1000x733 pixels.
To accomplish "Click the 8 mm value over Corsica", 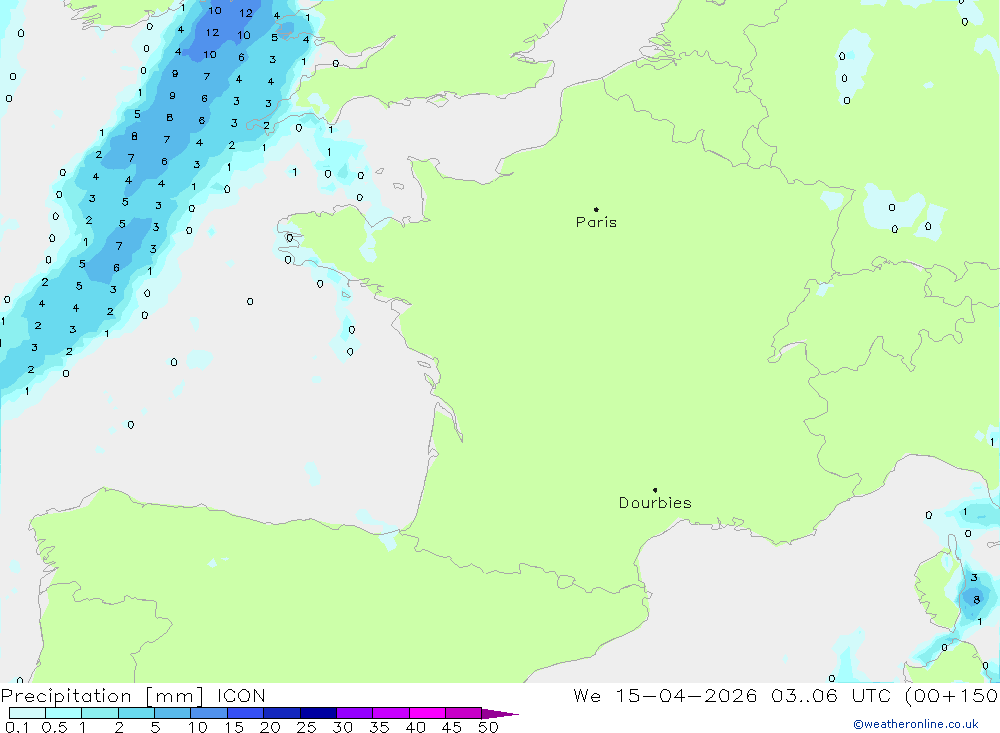I will (976, 600).
